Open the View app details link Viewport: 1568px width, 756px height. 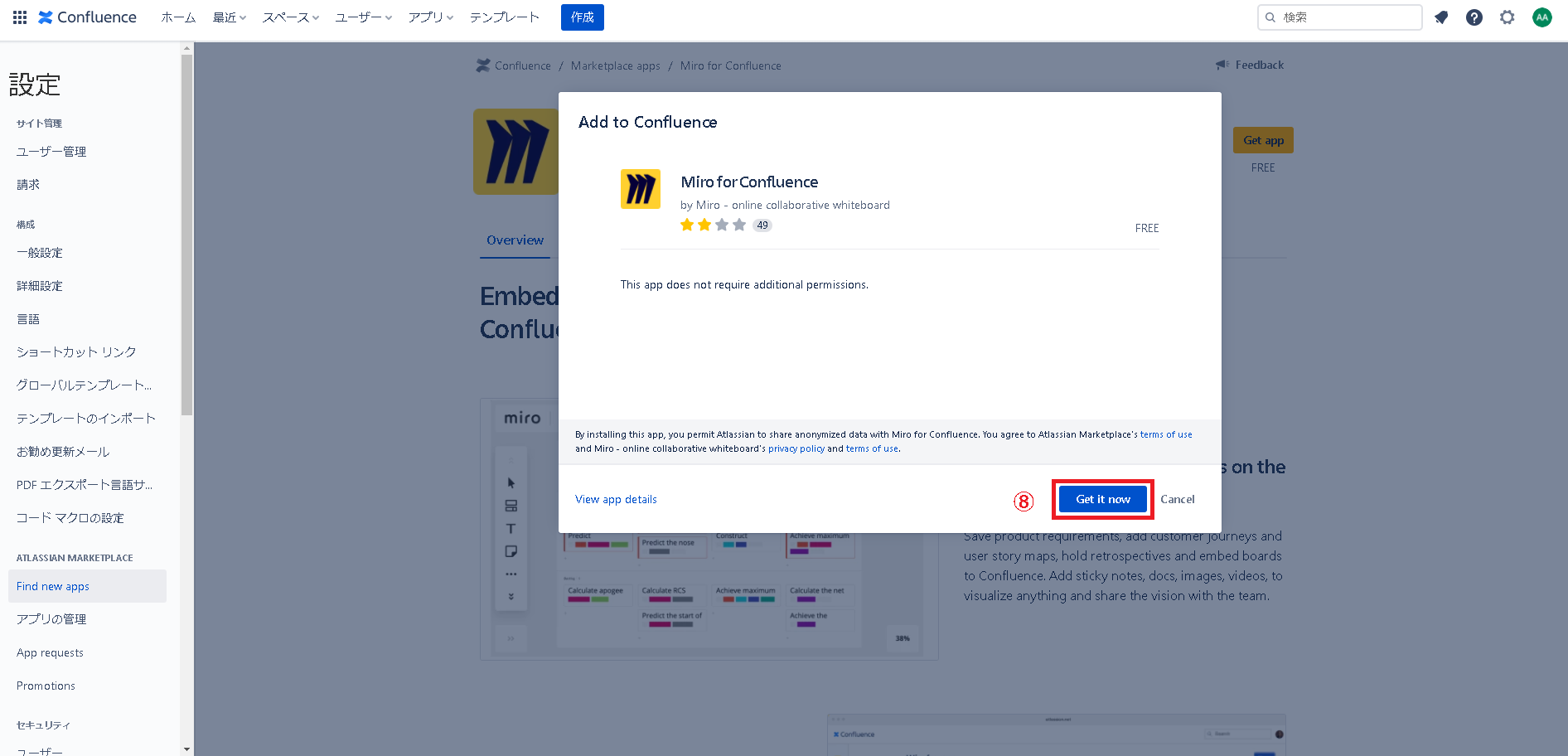616,499
